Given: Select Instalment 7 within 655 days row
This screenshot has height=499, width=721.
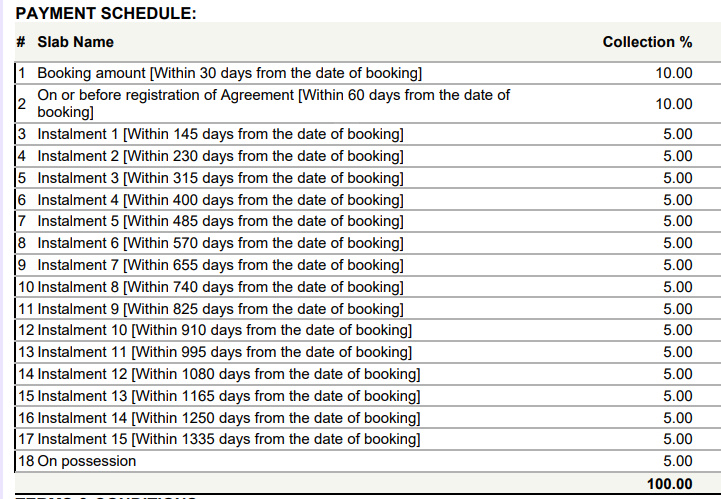Looking at the screenshot, I should (220, 265).
